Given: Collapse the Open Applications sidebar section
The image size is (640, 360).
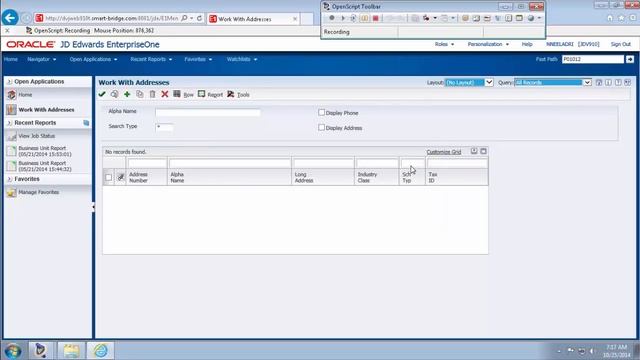Looking at the screenshot, I should [9, 82].
